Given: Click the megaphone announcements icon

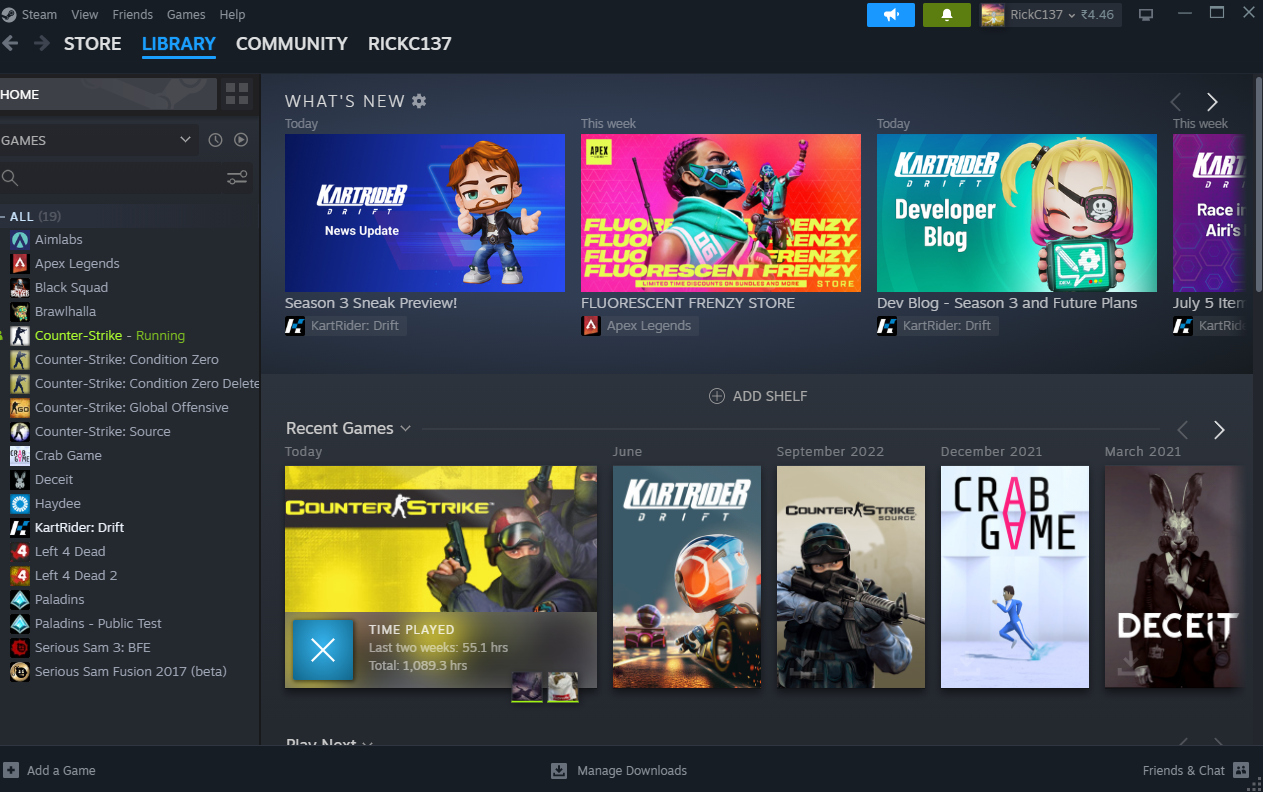Looking at the screenshot, I should pos(890,15).
